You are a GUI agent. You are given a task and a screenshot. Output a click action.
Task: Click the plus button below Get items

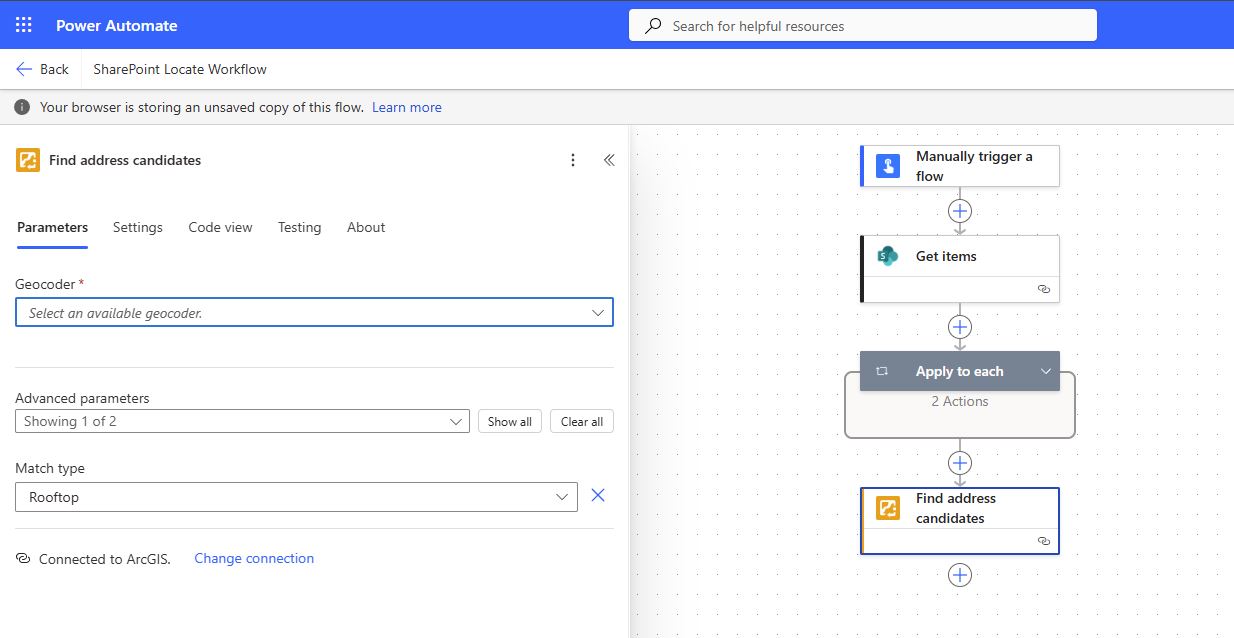tap(959, 326)
